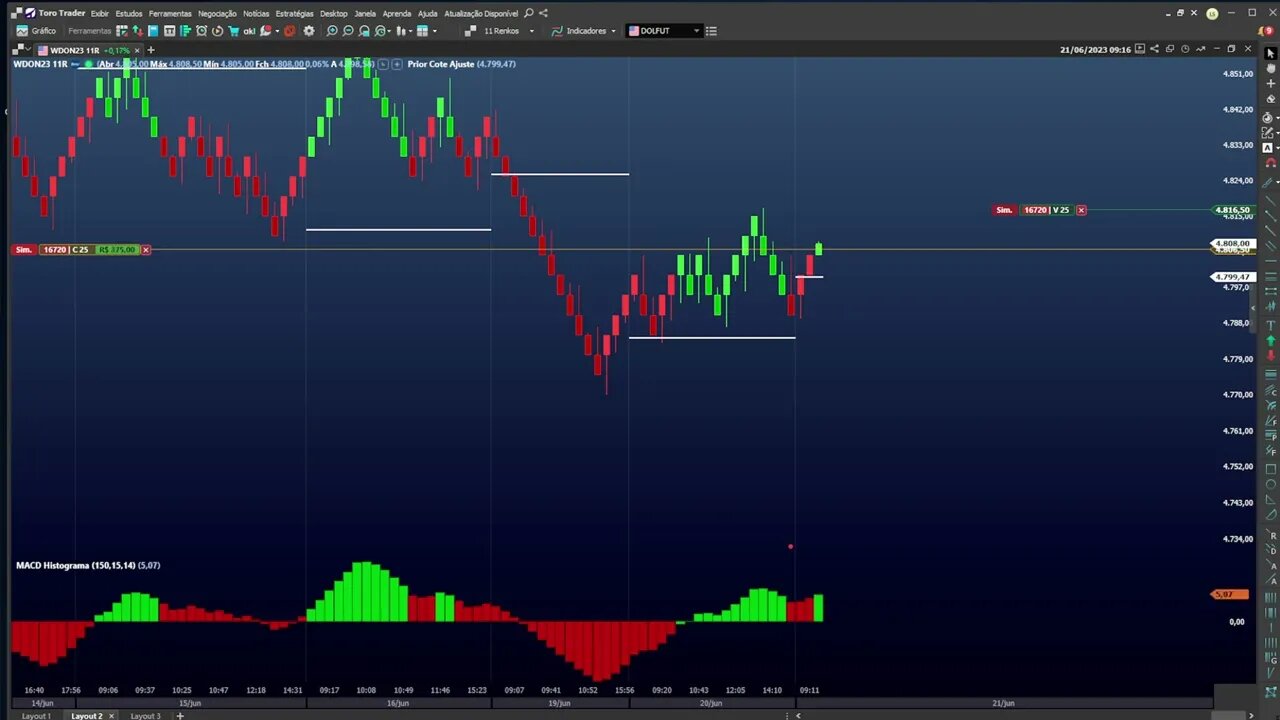
Task: Open the Estudos menu
Action: [x=128, y=13]
